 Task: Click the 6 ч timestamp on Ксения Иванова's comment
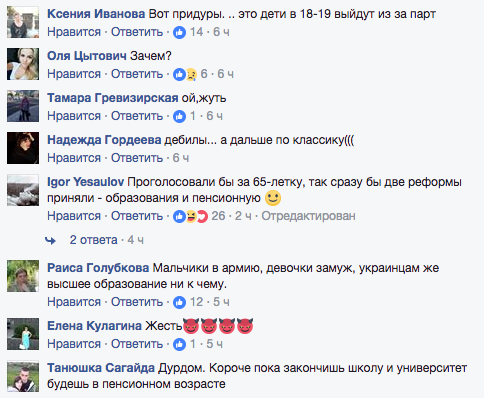tap(221, 32)
